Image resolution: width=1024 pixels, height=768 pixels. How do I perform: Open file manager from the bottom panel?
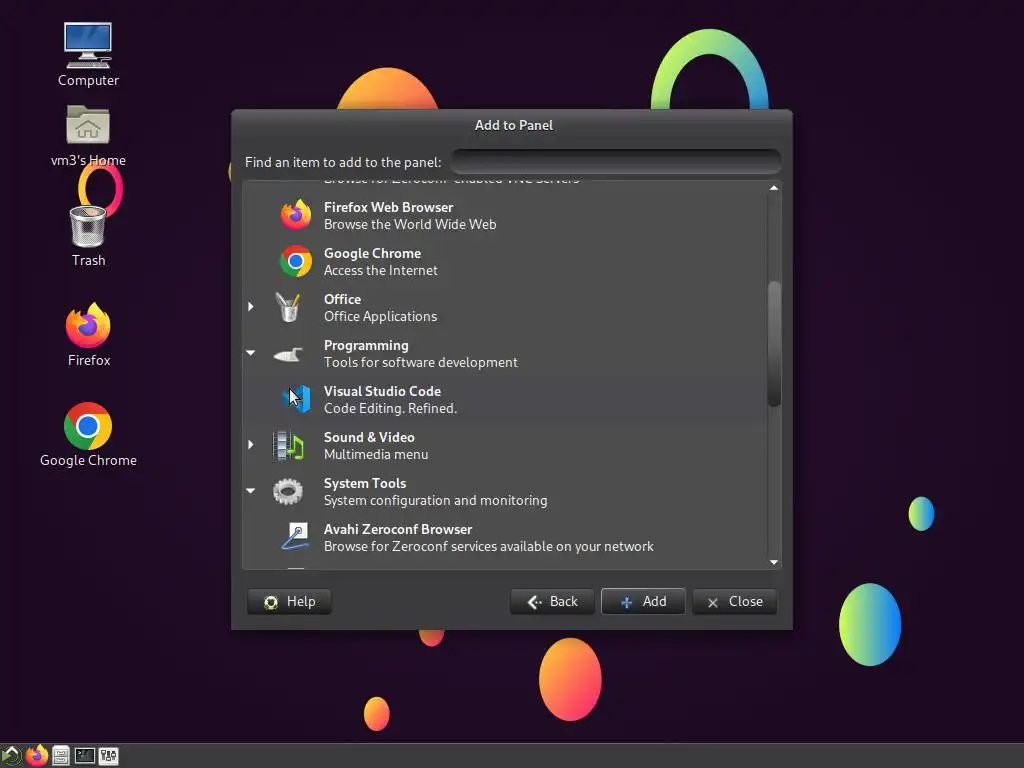click(x=61, y=756)
